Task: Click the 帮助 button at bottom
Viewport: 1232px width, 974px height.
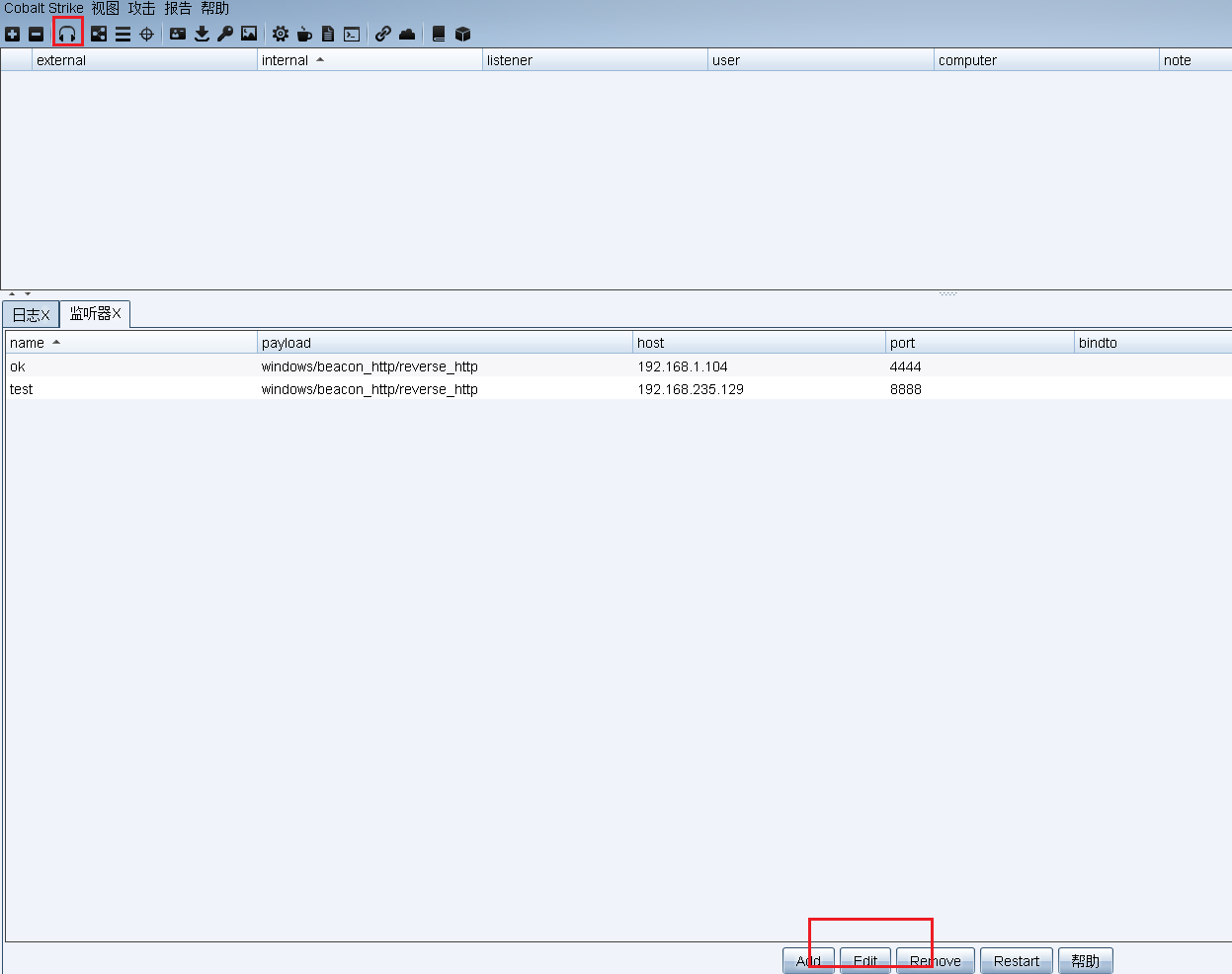Action: tap(1086, 961)
